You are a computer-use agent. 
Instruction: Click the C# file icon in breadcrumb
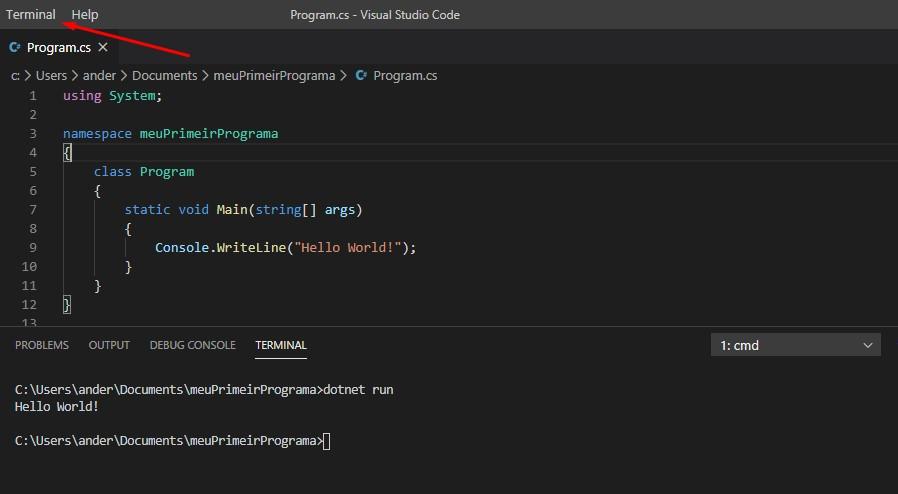pyautogui.click(x=361, y=75)
